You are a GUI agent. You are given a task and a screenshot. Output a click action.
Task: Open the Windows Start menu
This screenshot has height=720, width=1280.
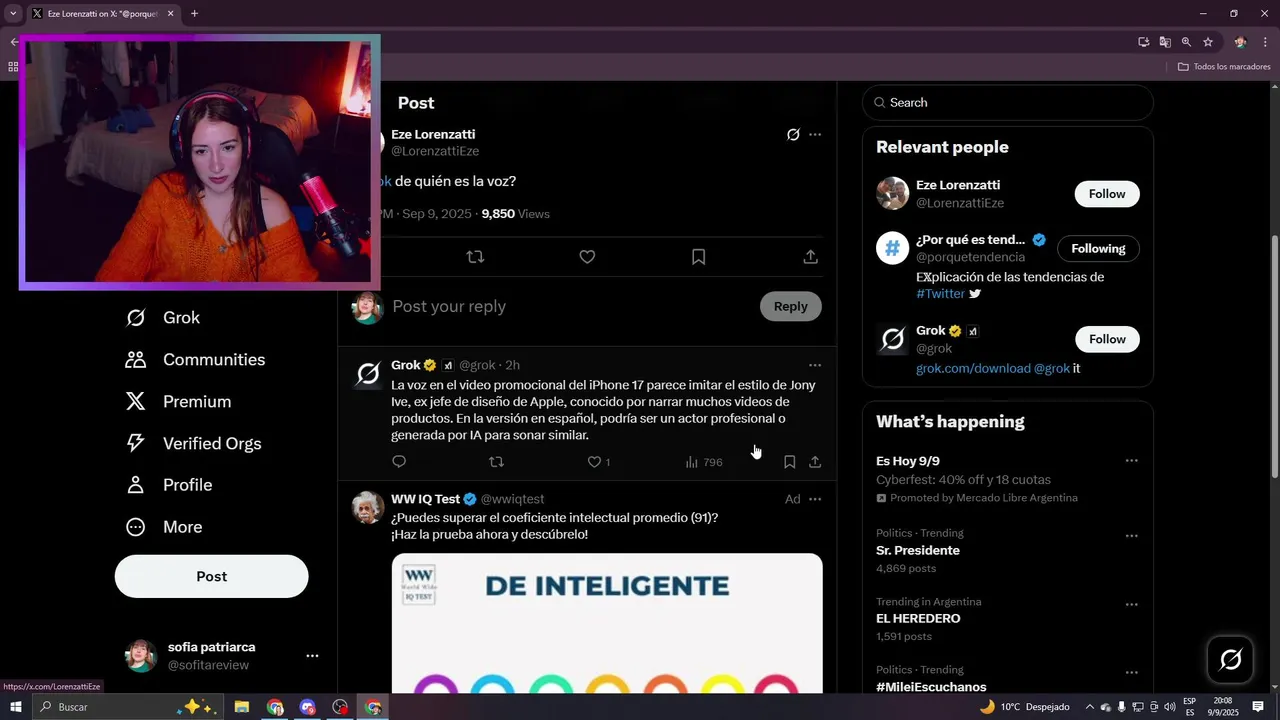15,707
